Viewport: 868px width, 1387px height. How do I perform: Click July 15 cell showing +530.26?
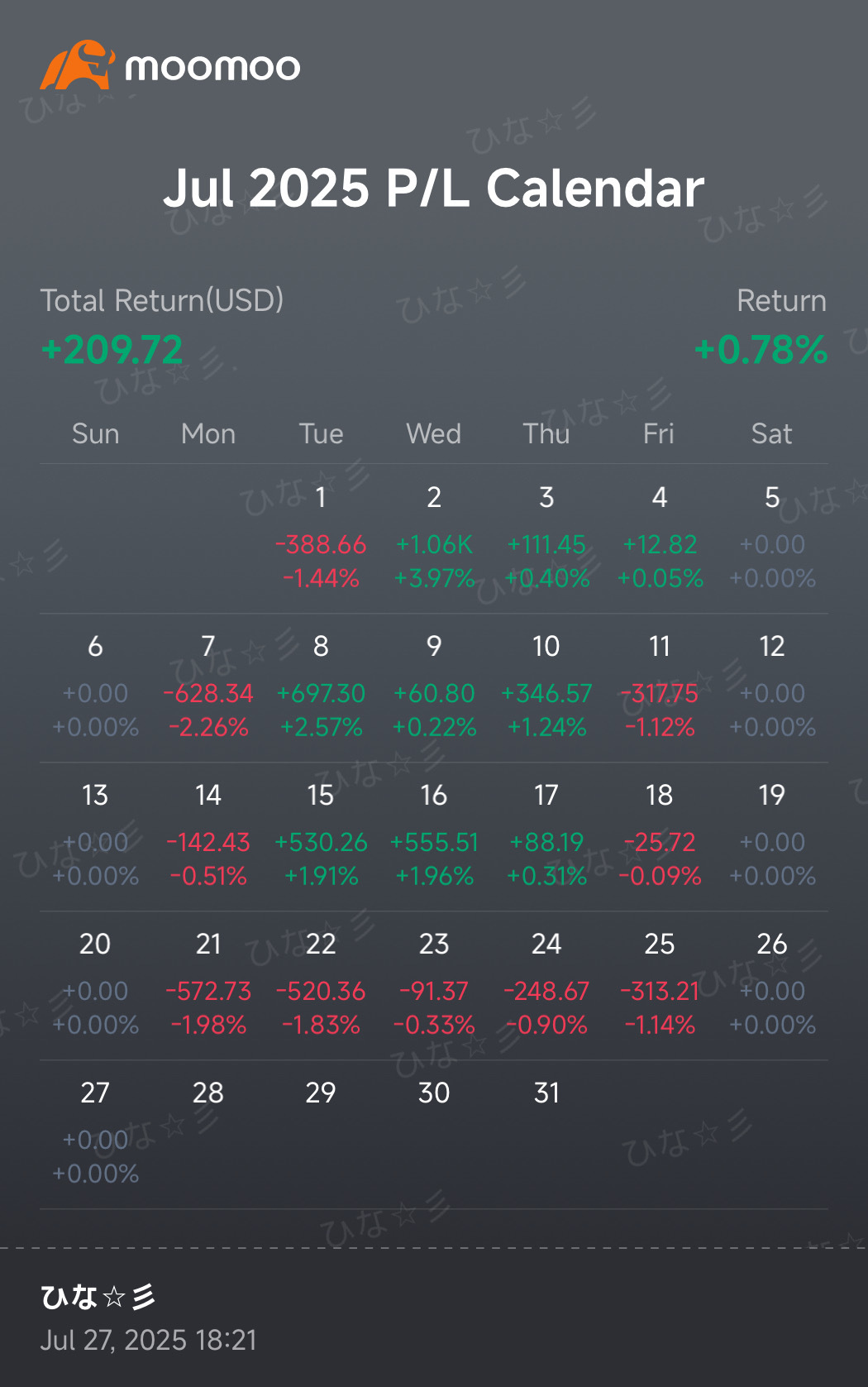[321, 836]
